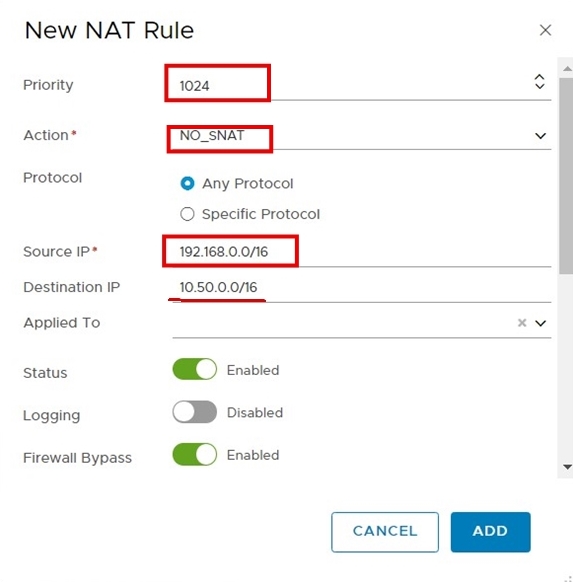Click the scroll-up arrow of the dialog scrollbar
The width and height of the screenshot is (573, 582).
click(x=567, y=69)
